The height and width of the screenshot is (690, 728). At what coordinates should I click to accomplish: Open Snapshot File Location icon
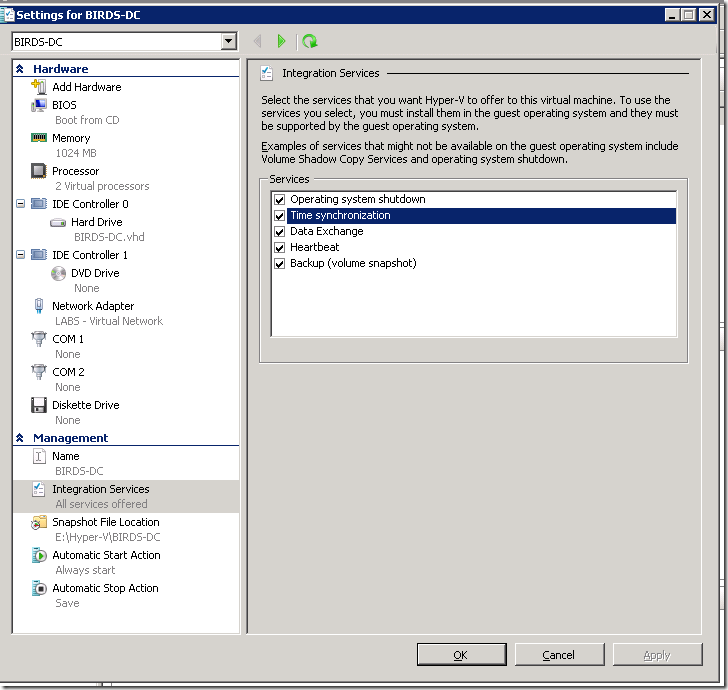point(39,522)
